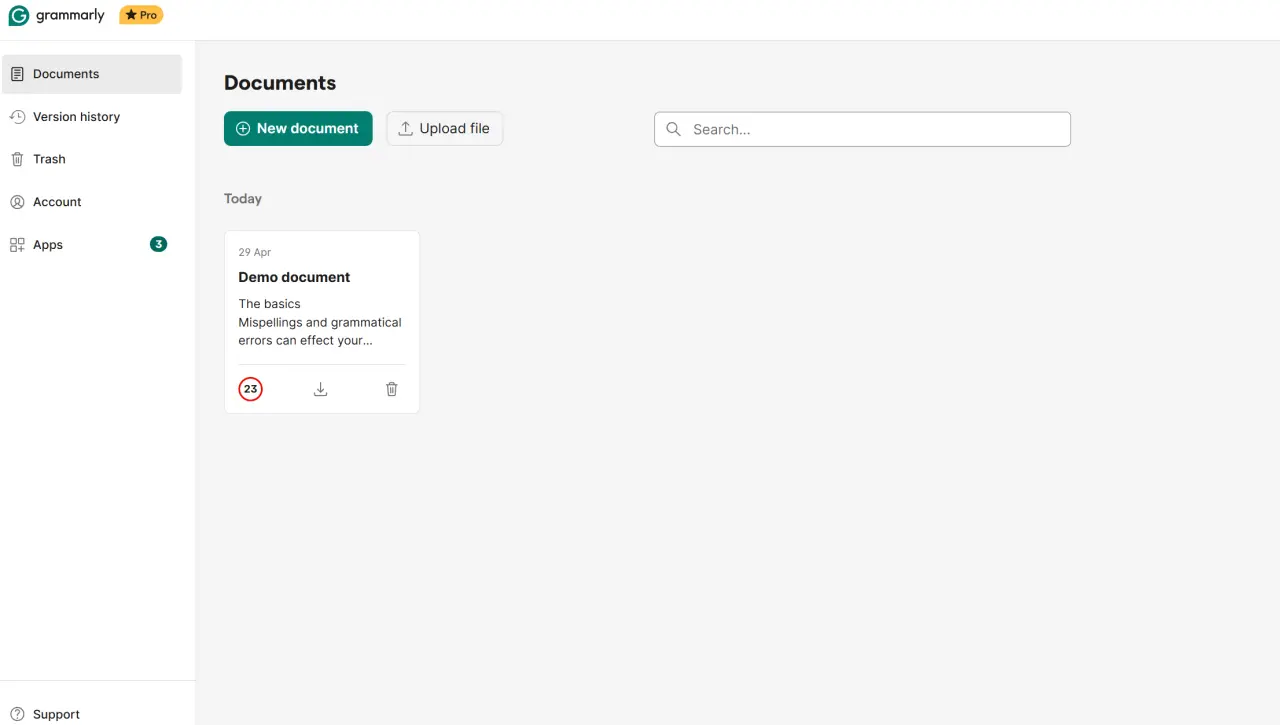The height and width of the screenshot is (725, 1280).
Task: Click the Pro badge
Action: [141, 15]
